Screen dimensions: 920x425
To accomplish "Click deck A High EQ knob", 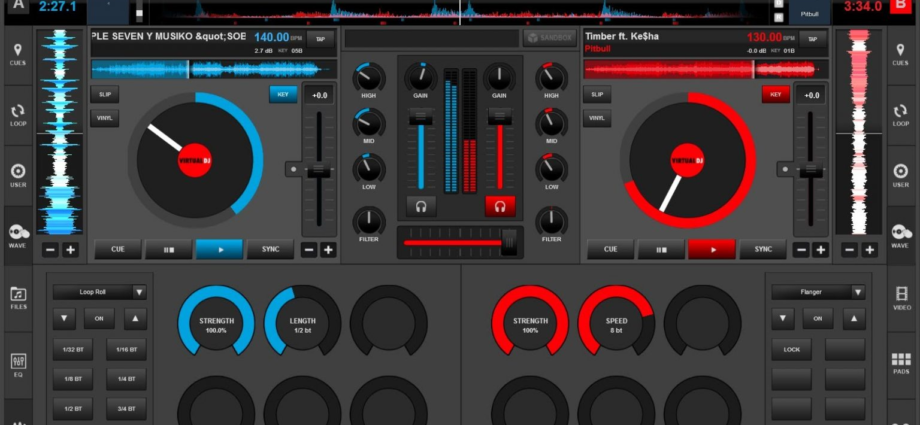I will [x=369, y=77].
